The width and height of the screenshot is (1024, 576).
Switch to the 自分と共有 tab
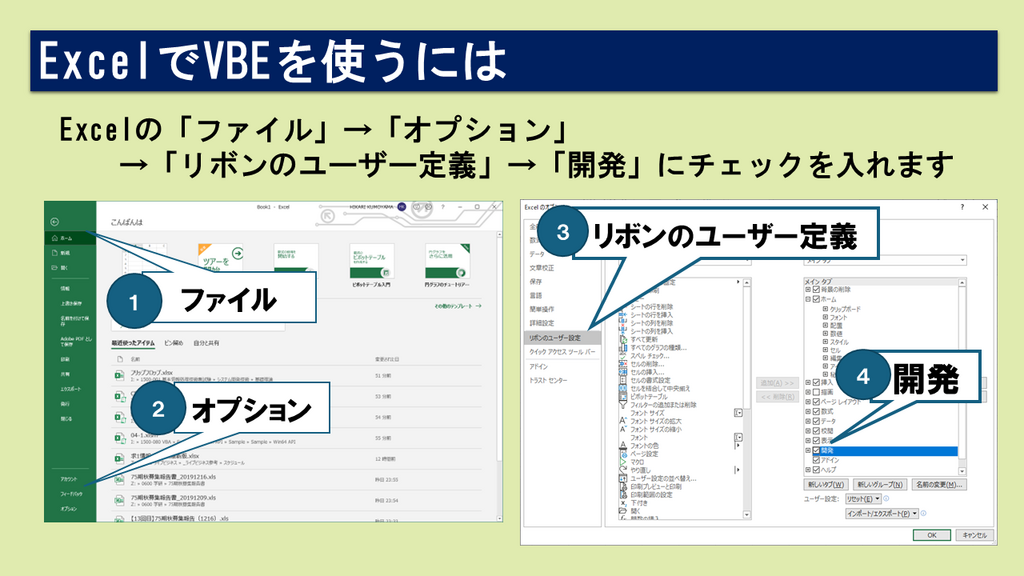pyautogui.click(x=206, y=343)
